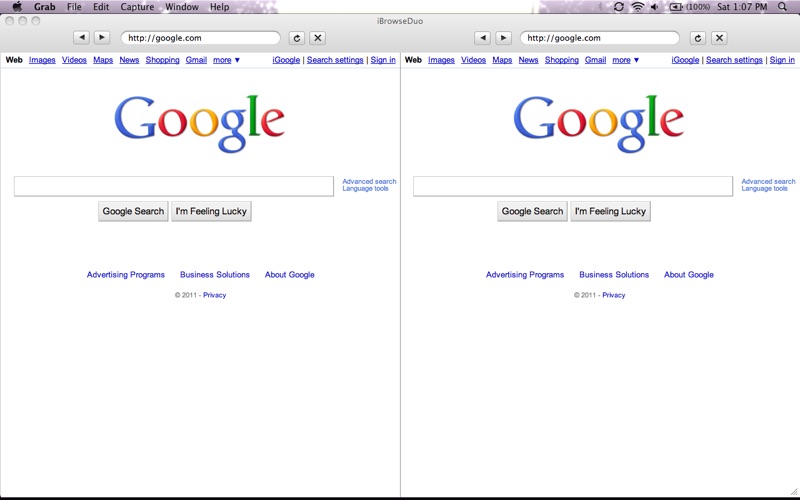Click the Google logo in the left pane
The image size is (800, 500).
point(199,123)
